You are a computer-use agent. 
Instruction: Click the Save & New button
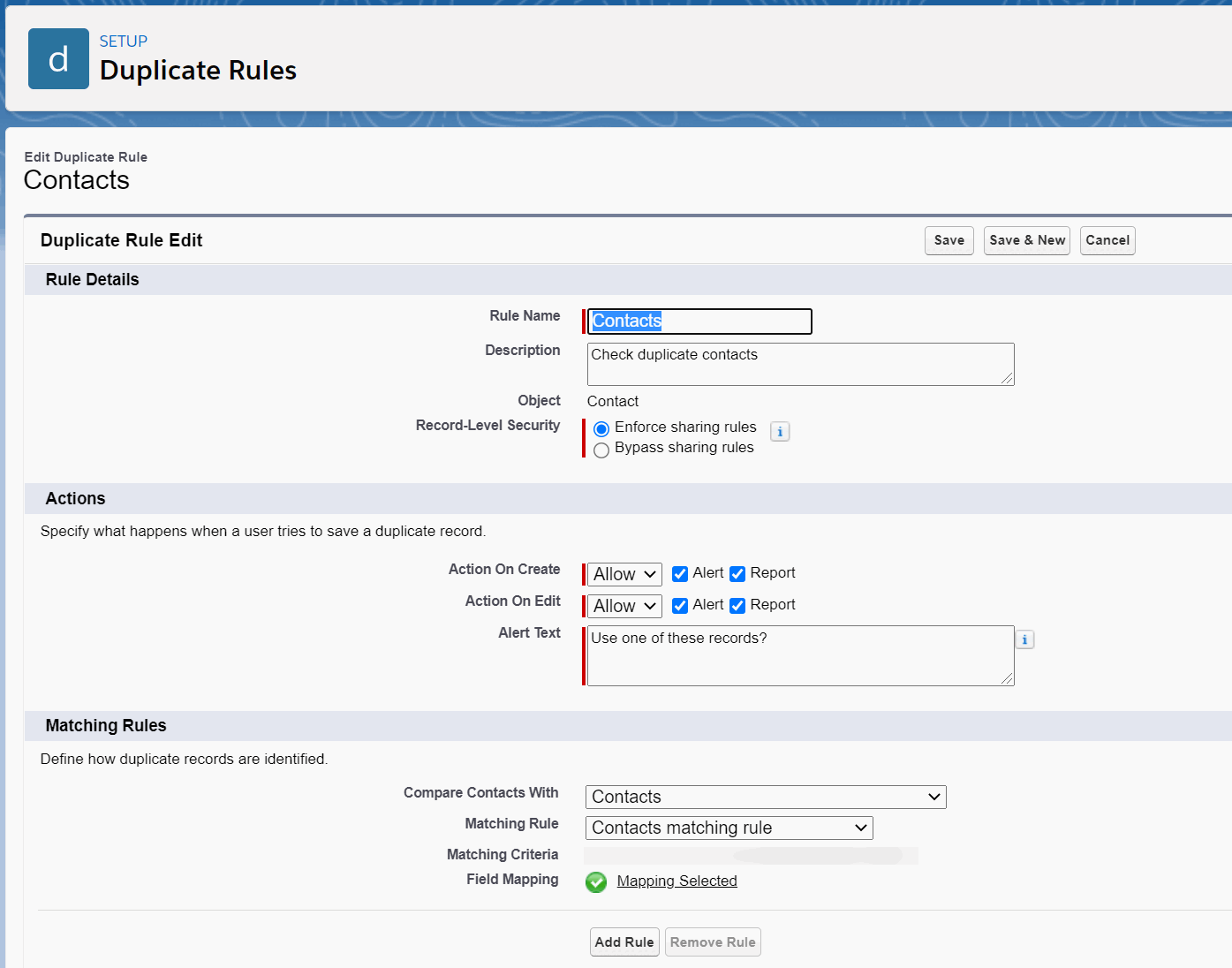click(1026, 240)
